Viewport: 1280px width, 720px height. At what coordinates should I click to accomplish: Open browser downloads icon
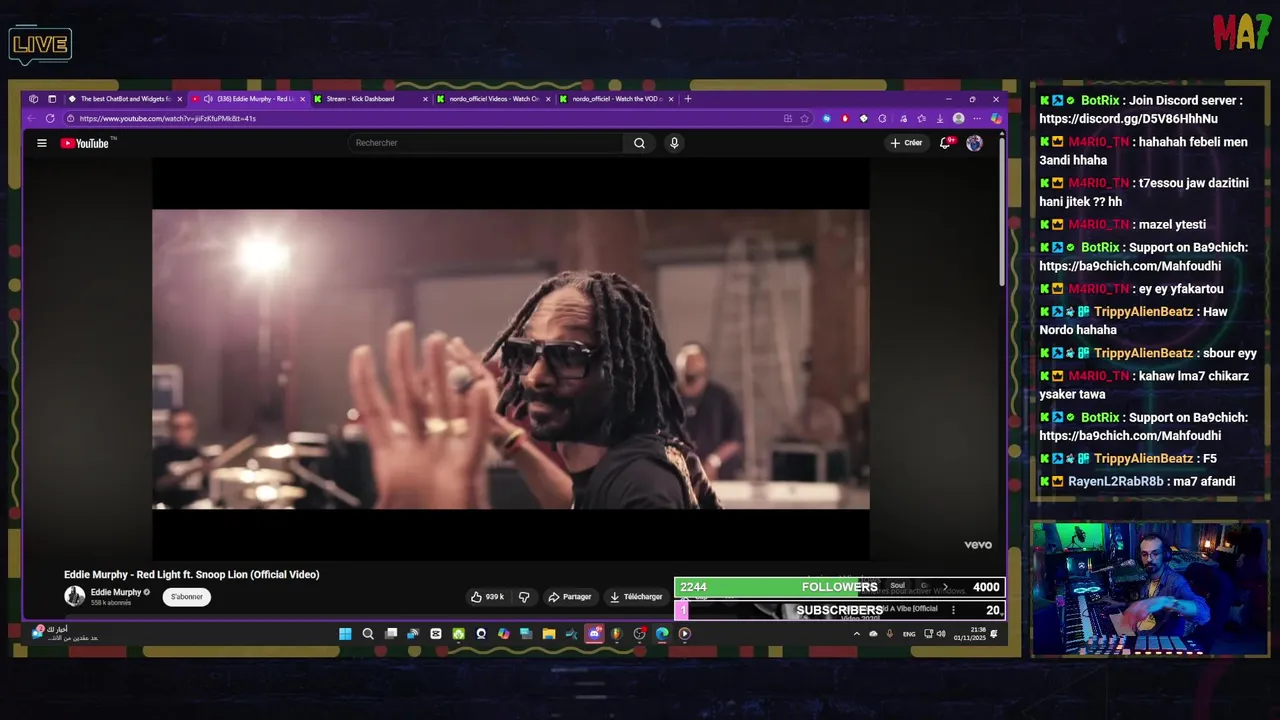tap(939, 118)
